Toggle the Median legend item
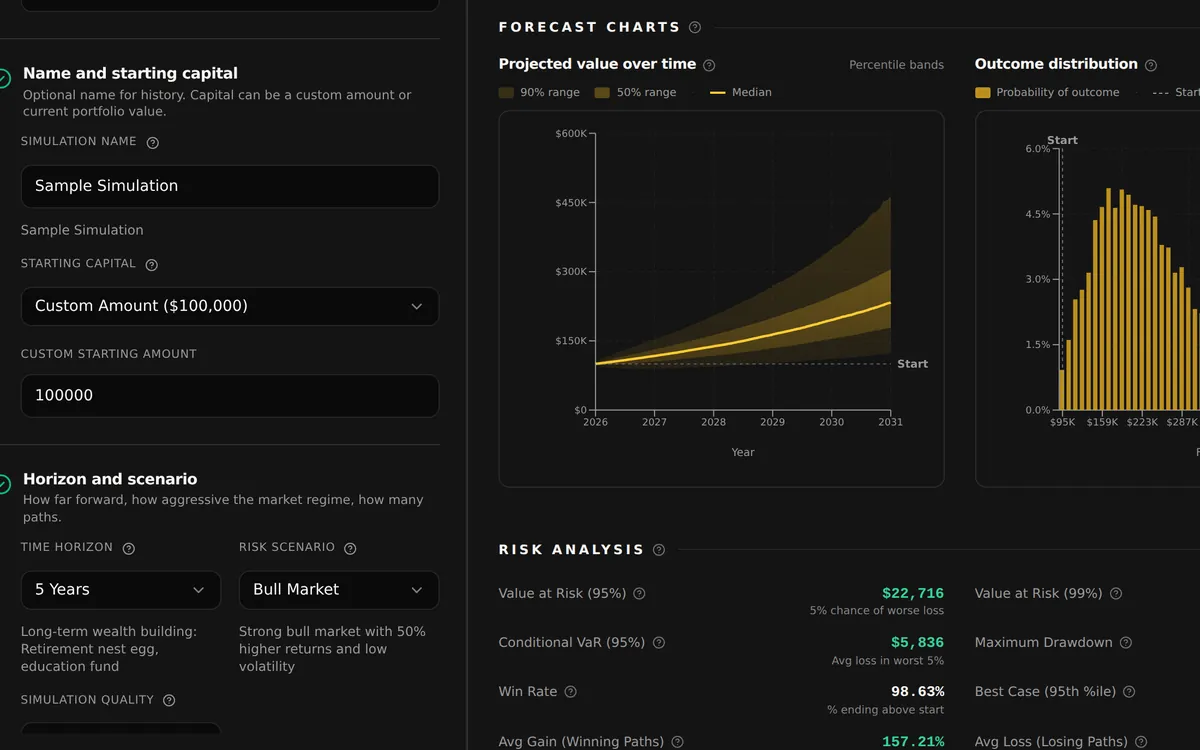 tap(741, 92)
